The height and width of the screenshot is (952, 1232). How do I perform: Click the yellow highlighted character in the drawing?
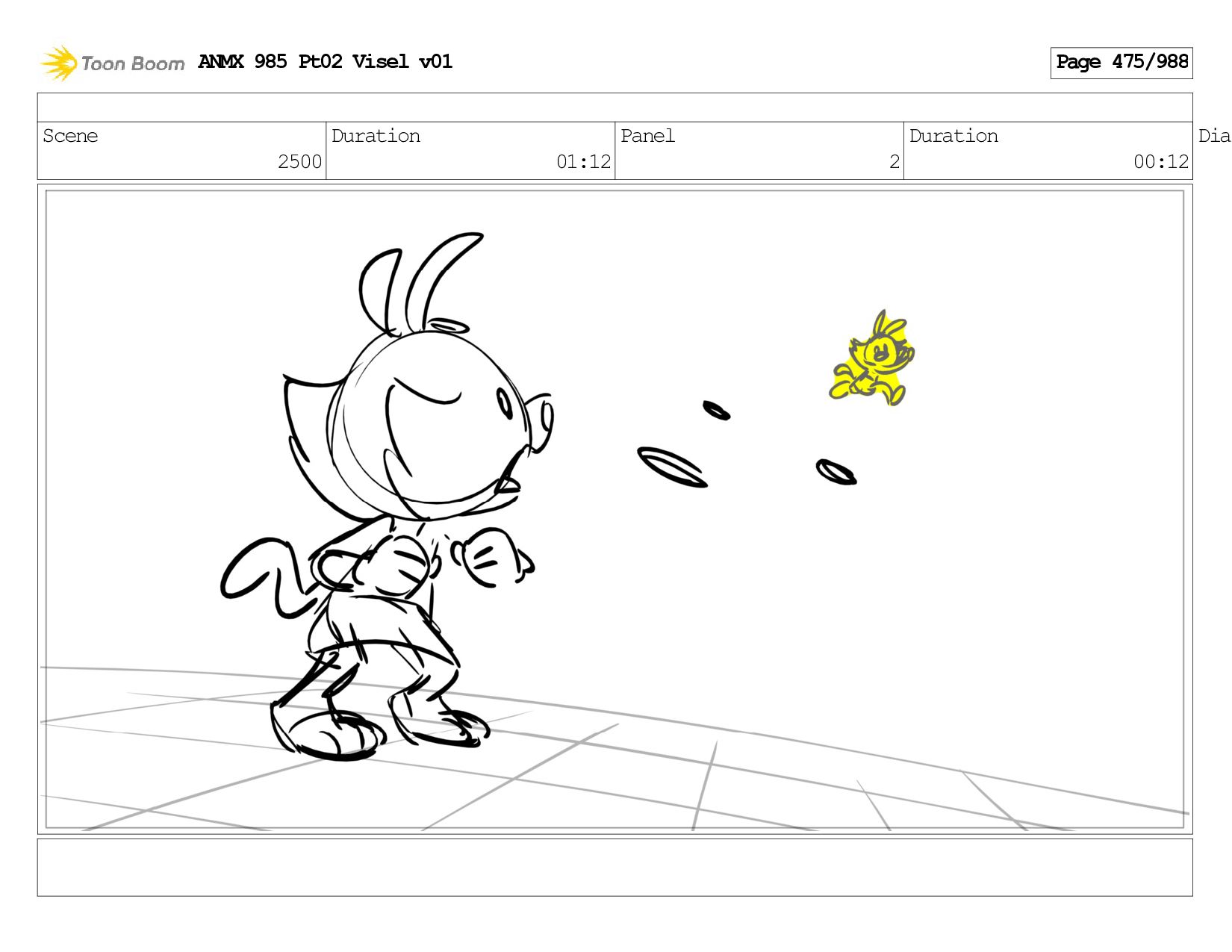coord(872,359)
